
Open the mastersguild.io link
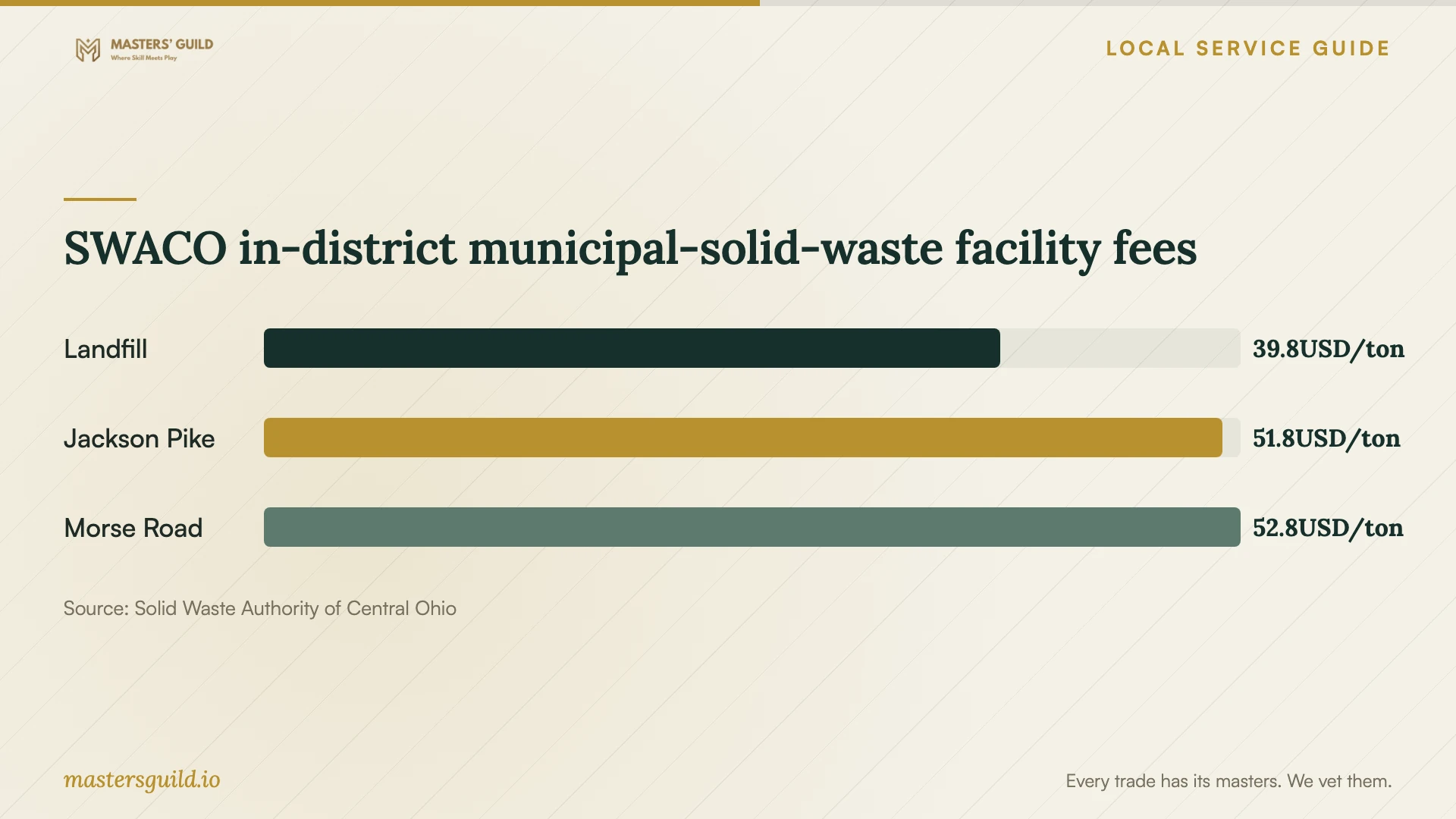click(x=142, y=780)
